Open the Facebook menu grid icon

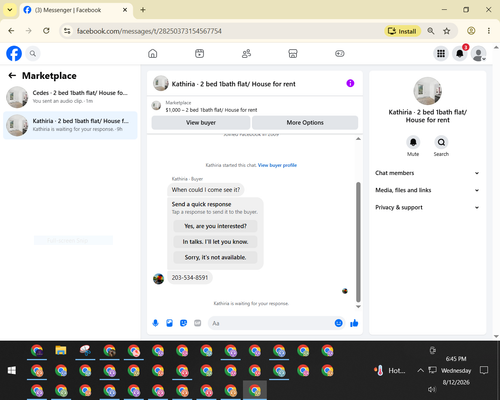point(441,53)
